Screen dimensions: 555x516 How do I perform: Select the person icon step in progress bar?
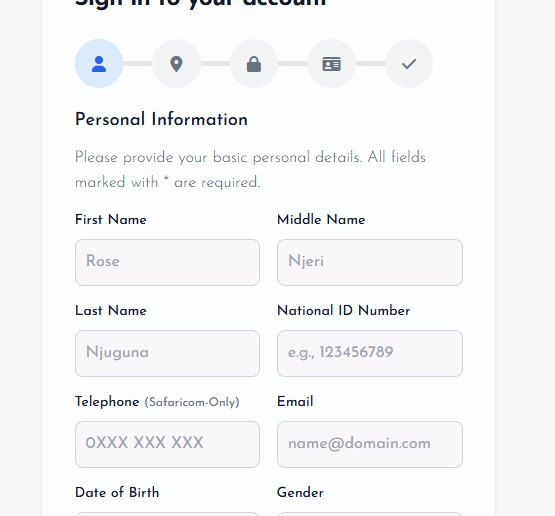tap(99, 64)
